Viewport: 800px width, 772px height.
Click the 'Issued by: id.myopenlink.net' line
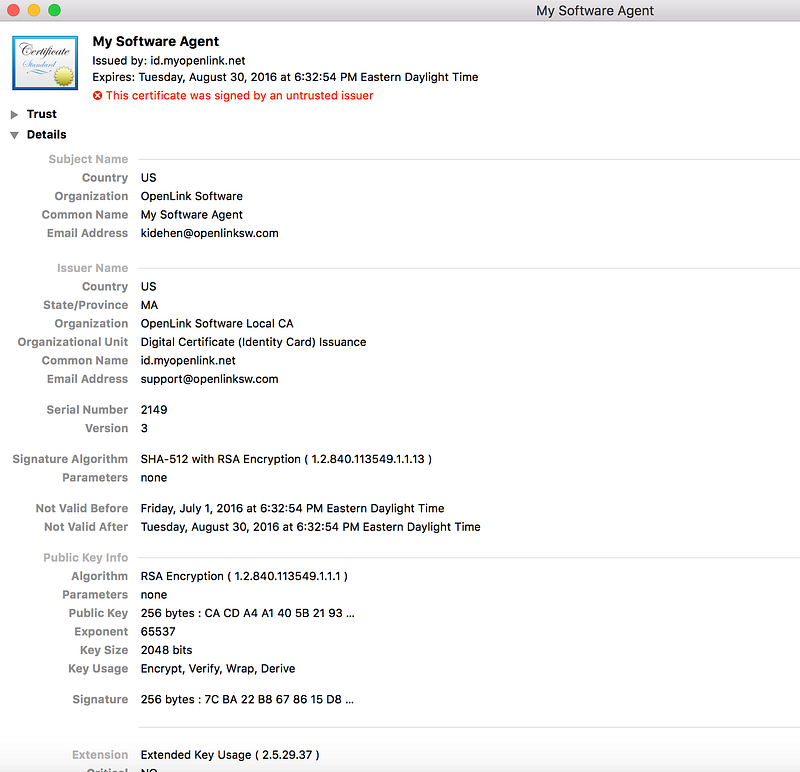coord(168,61)
